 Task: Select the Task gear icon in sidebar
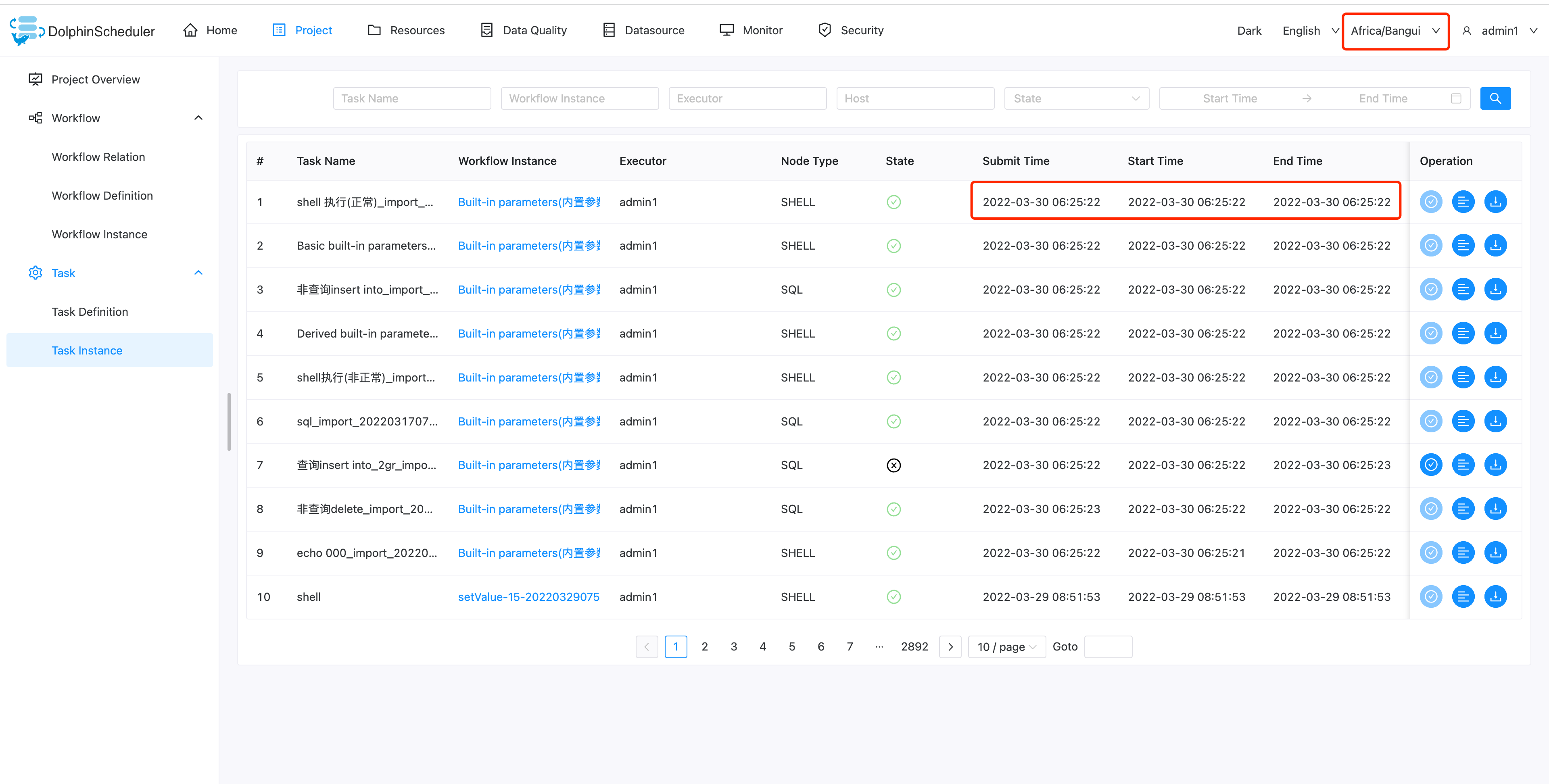point(35,272)
